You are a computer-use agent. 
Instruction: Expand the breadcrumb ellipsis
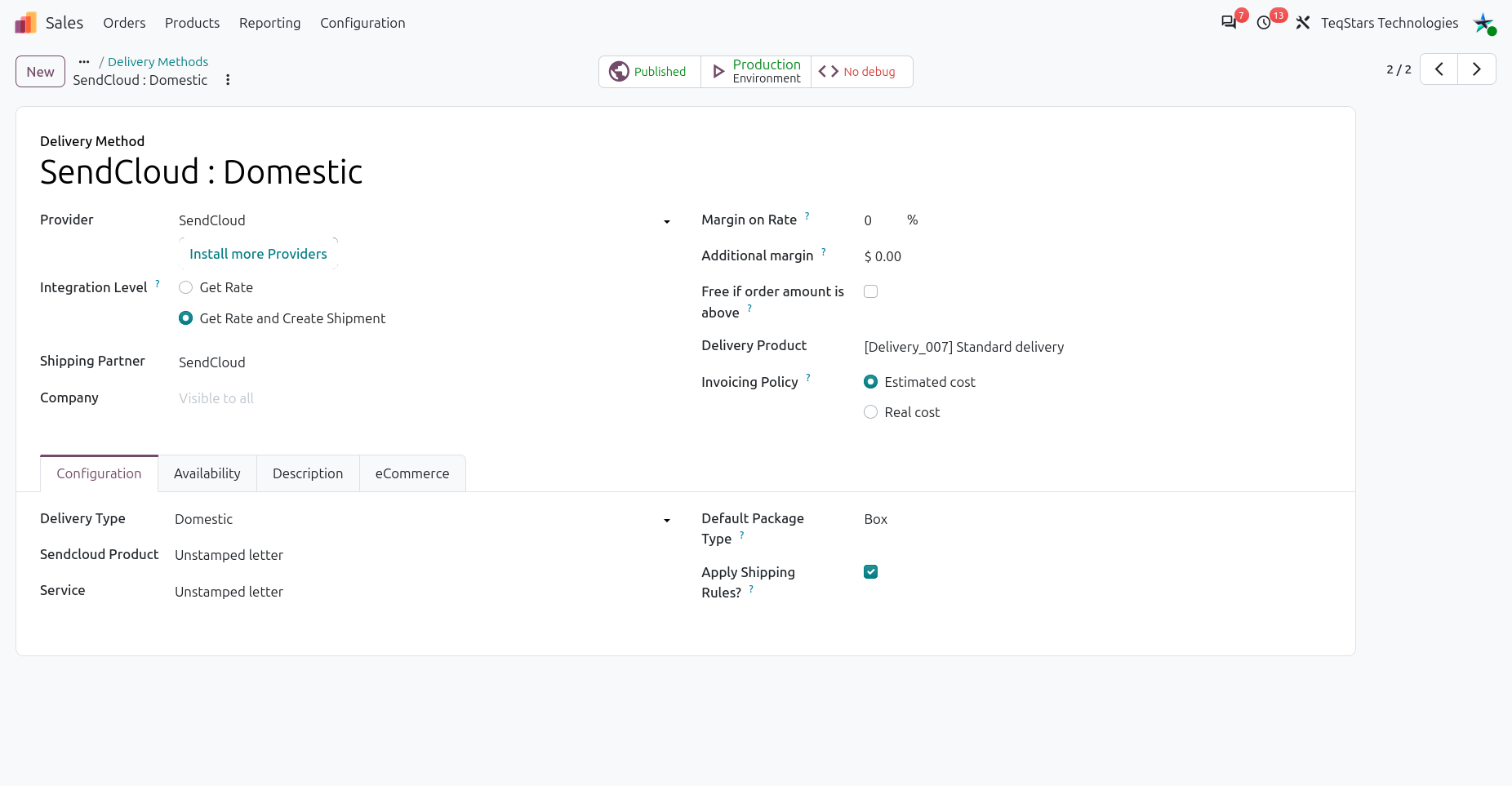84,62
